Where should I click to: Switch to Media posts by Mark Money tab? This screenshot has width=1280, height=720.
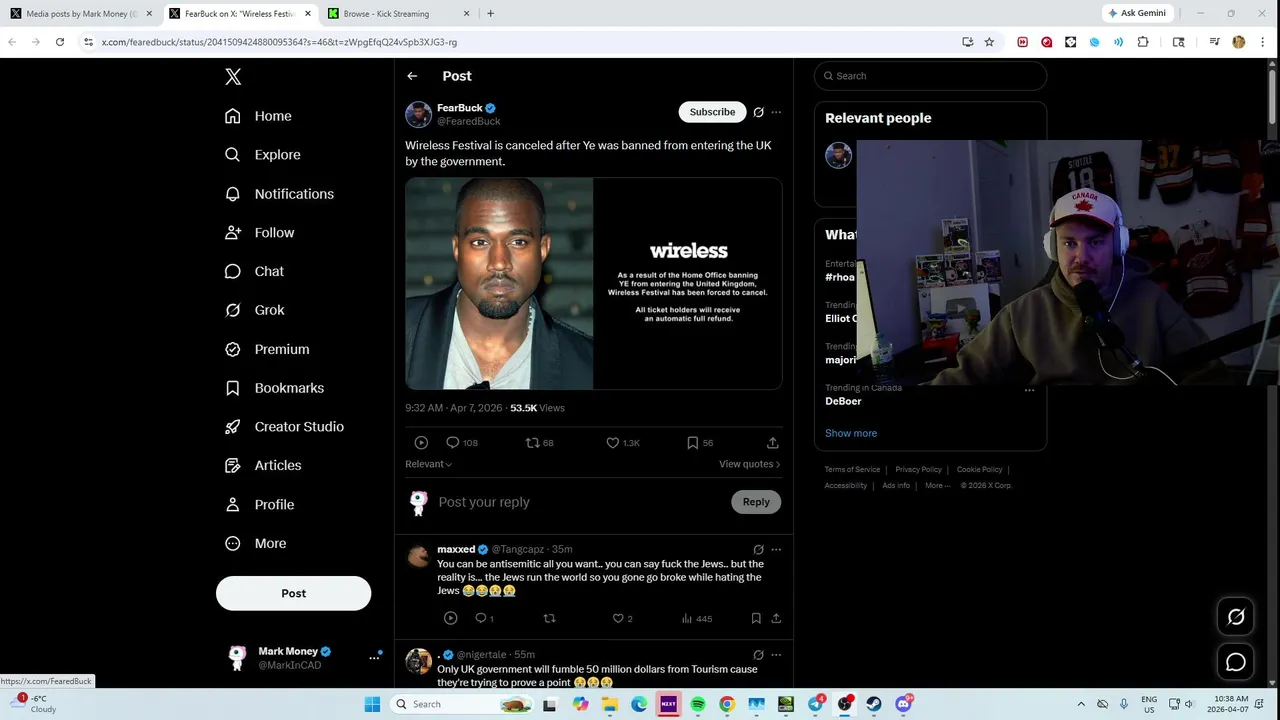tap(80, 14)
